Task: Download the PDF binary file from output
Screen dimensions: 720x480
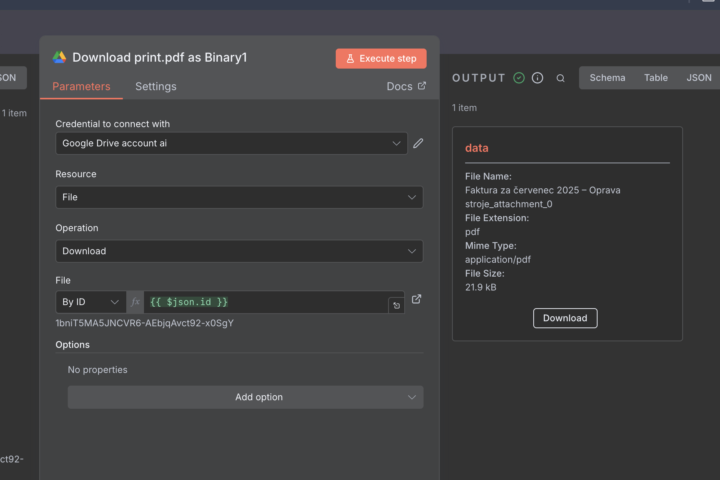Action: click(565, 318)
